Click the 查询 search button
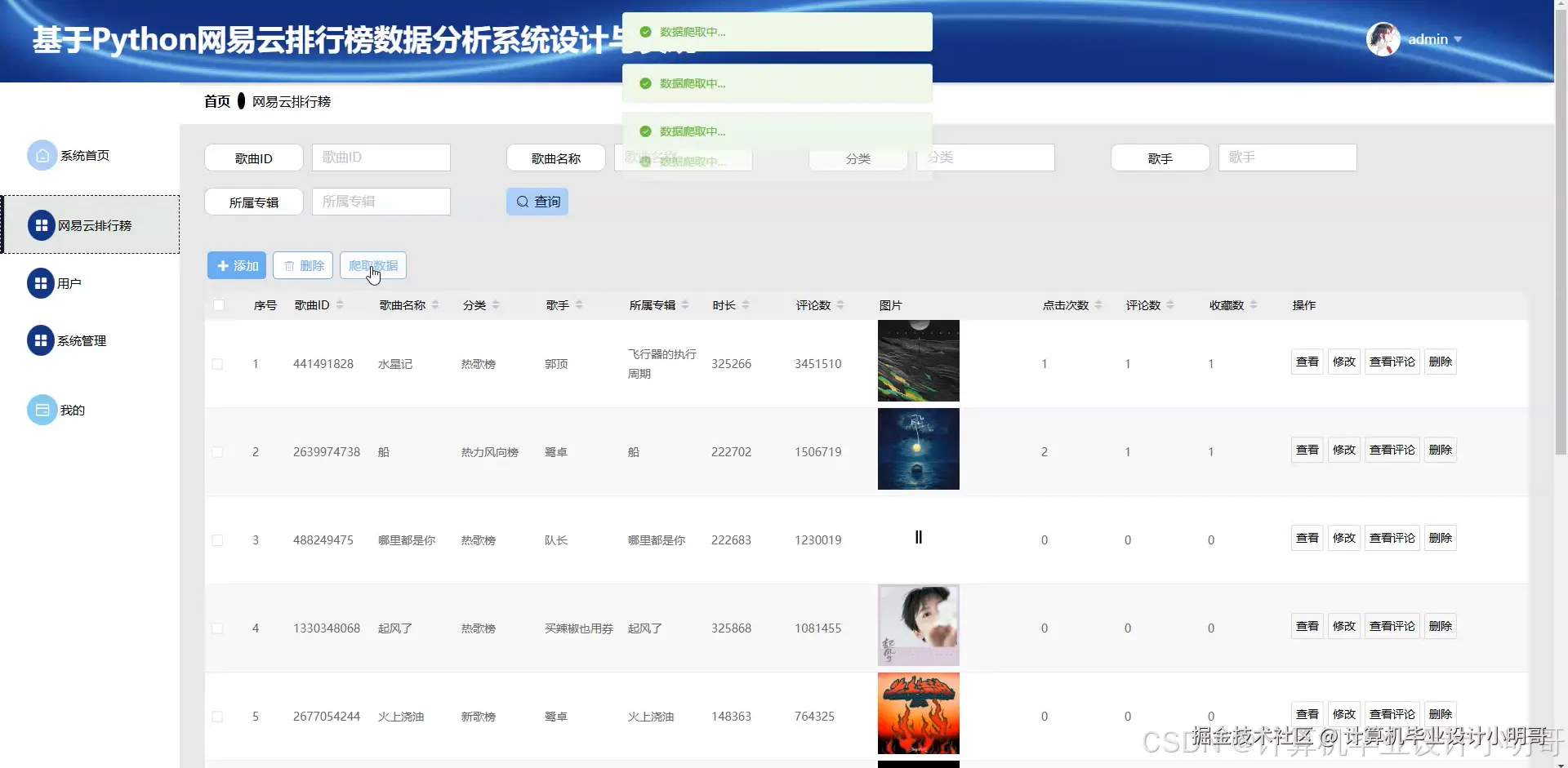Viewport: 1568px width, 768px height. [x=537, y=202]
